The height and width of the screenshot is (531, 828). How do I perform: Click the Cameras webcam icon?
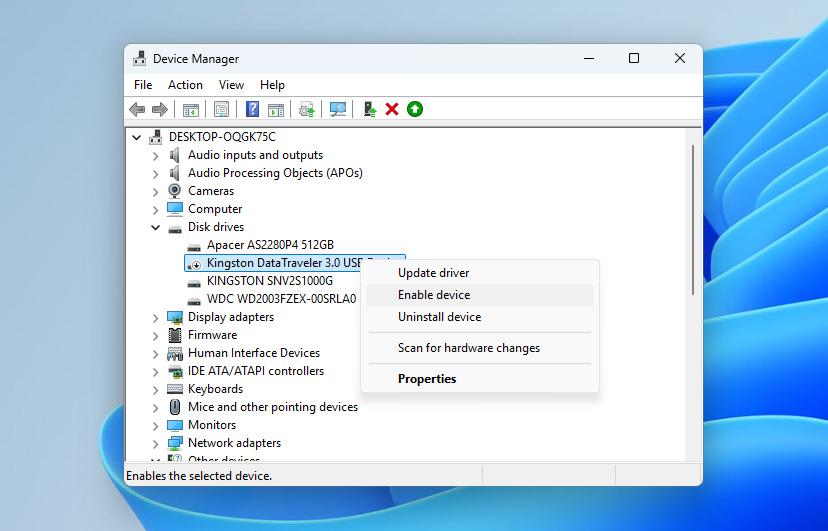(x=174, y=191)
